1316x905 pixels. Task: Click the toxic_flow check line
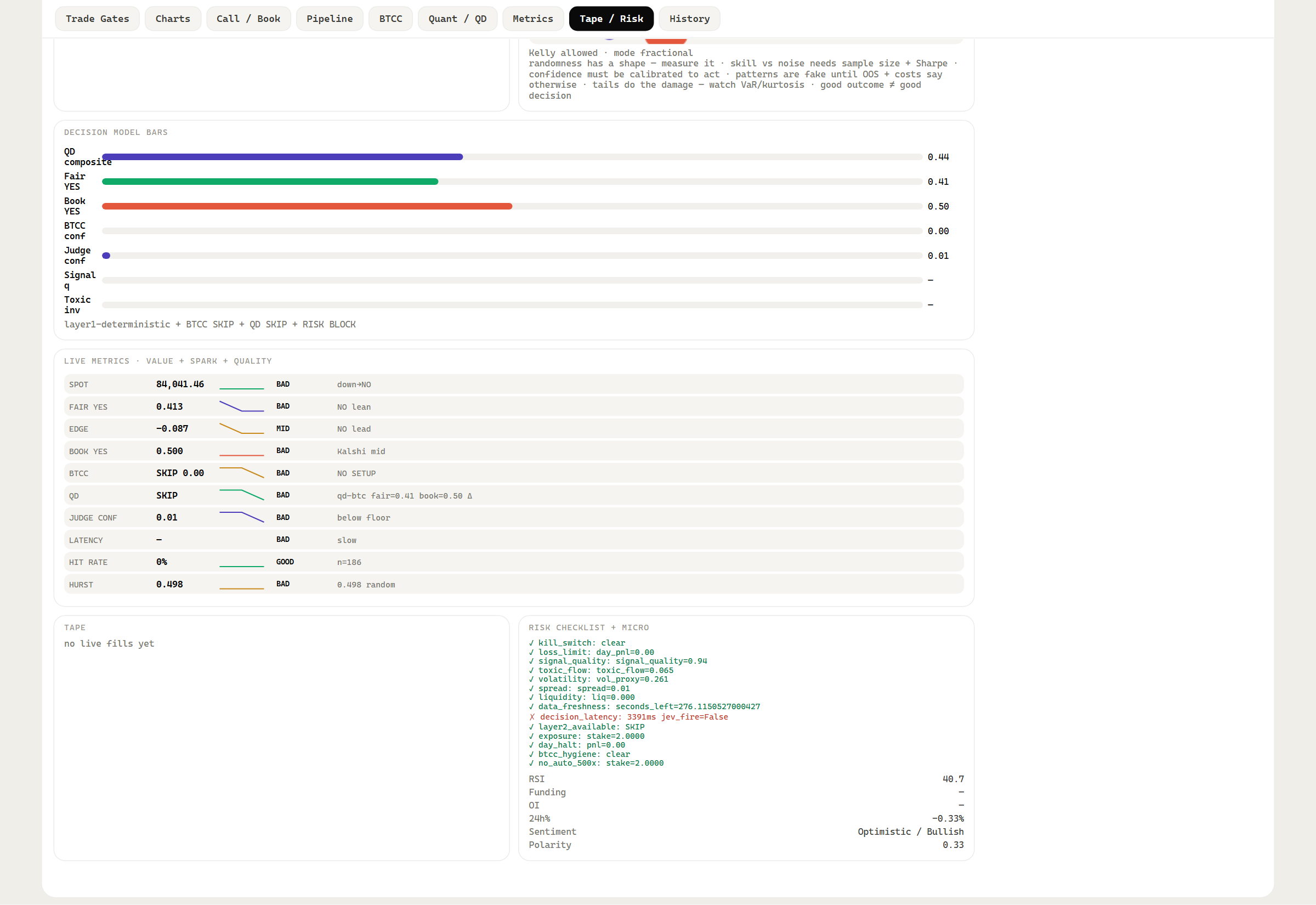click(x=602, y=670)
